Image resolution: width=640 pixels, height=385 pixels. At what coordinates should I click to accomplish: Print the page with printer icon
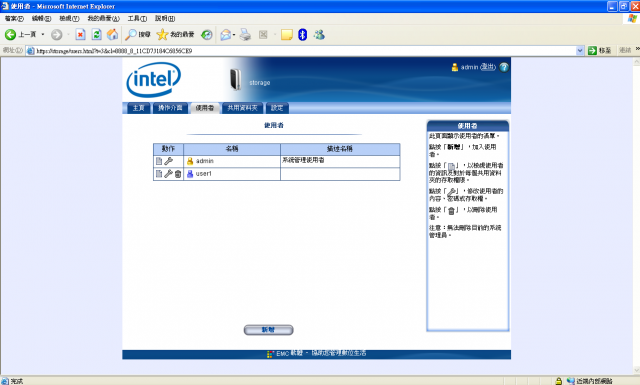[x=245, y=35]
